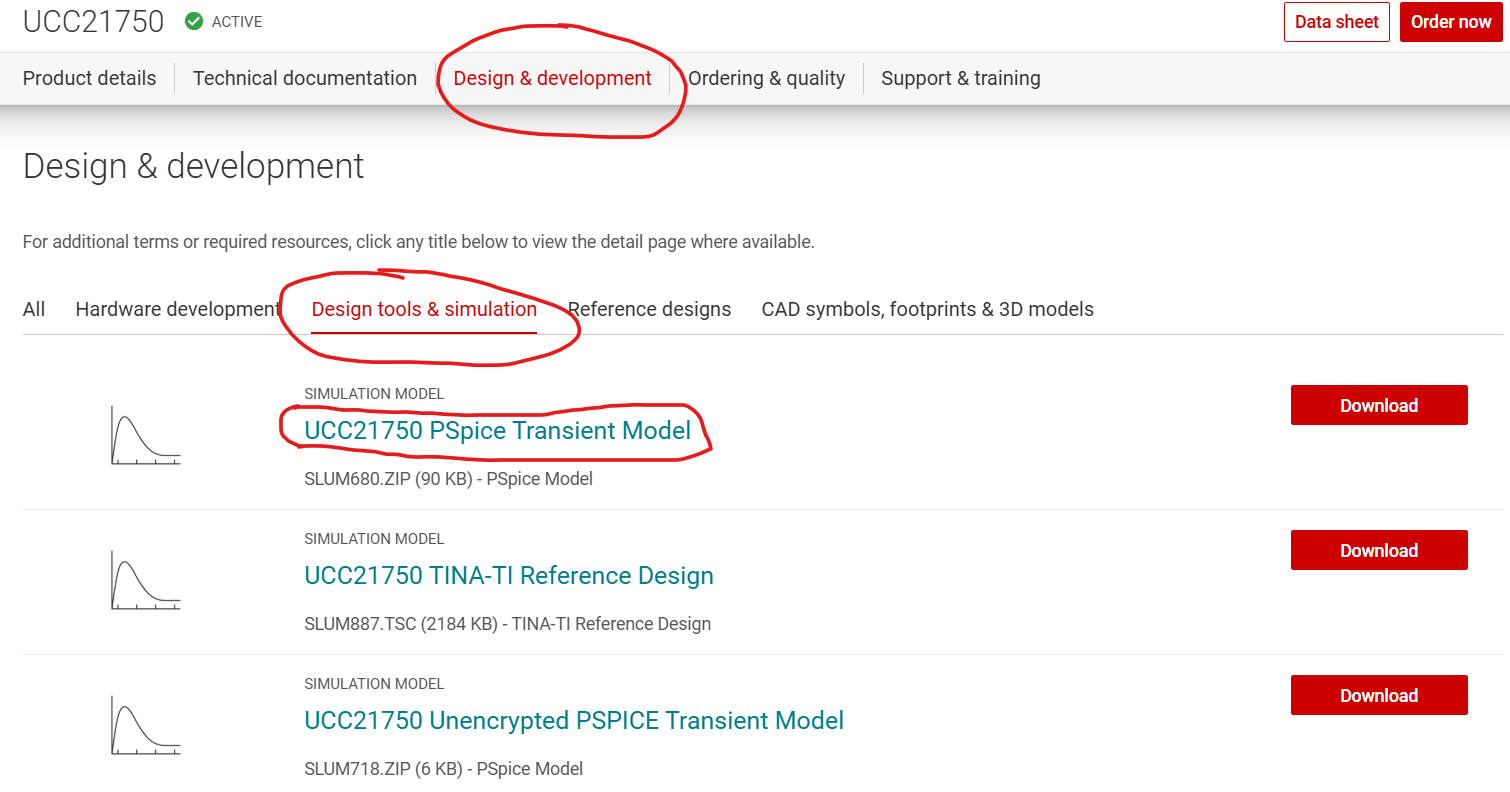
Task: Open Support & training tab
Action: 961,78
